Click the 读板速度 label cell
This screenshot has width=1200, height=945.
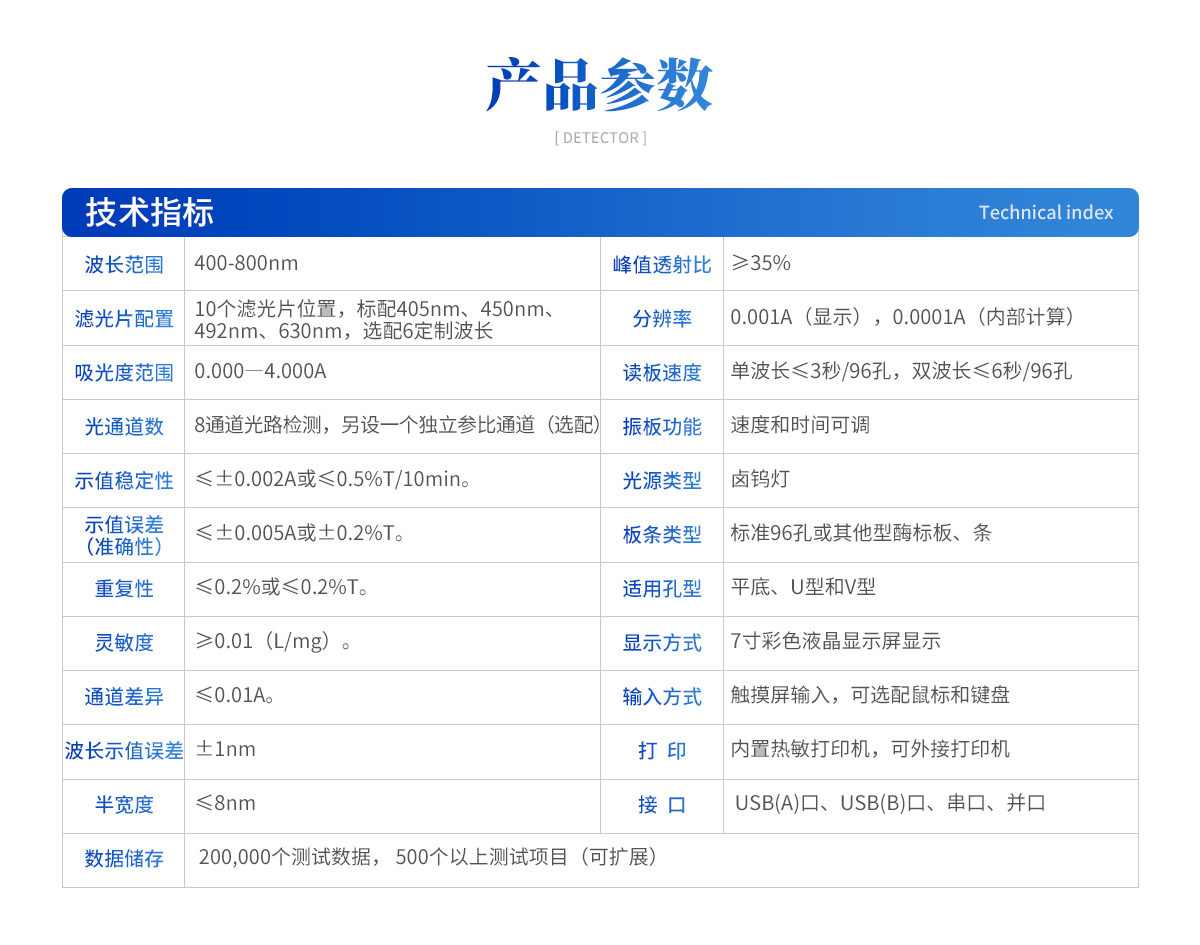tap(662, 373)
